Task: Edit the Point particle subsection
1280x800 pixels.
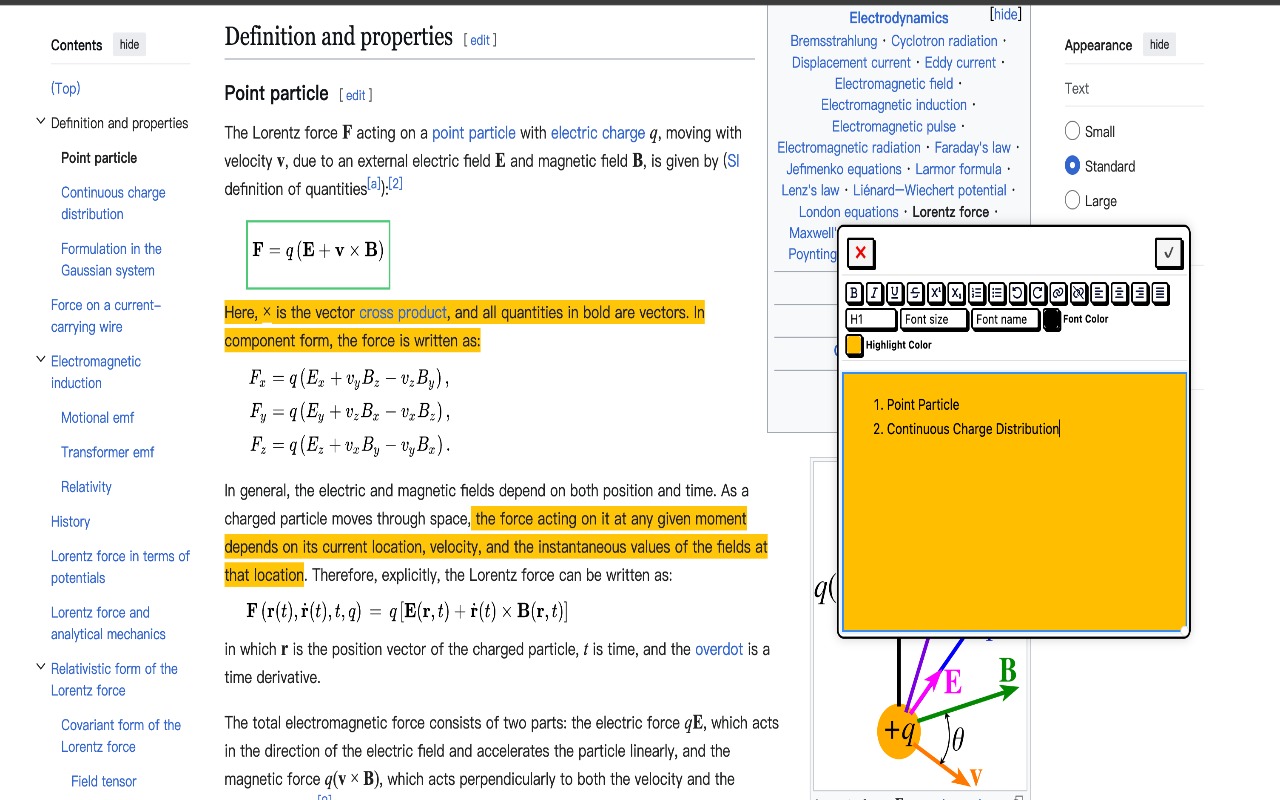Action: coord(355,95)
